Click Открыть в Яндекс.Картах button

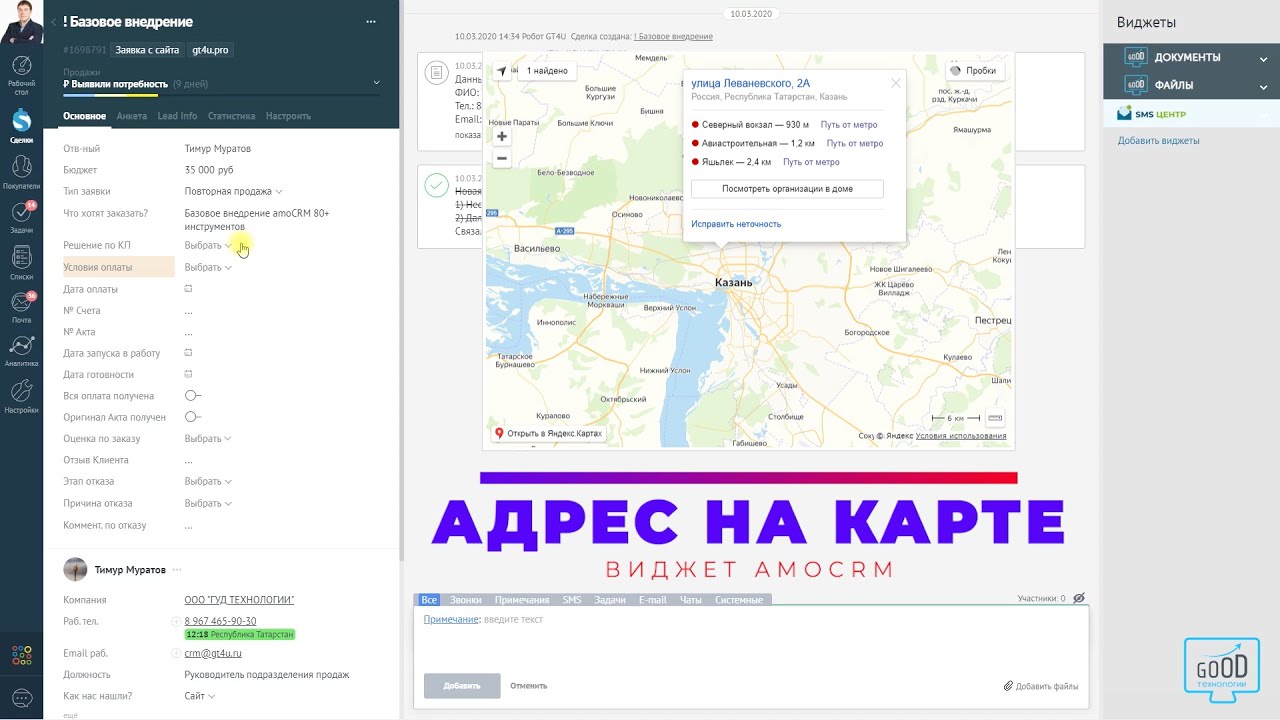click(548, 433)
